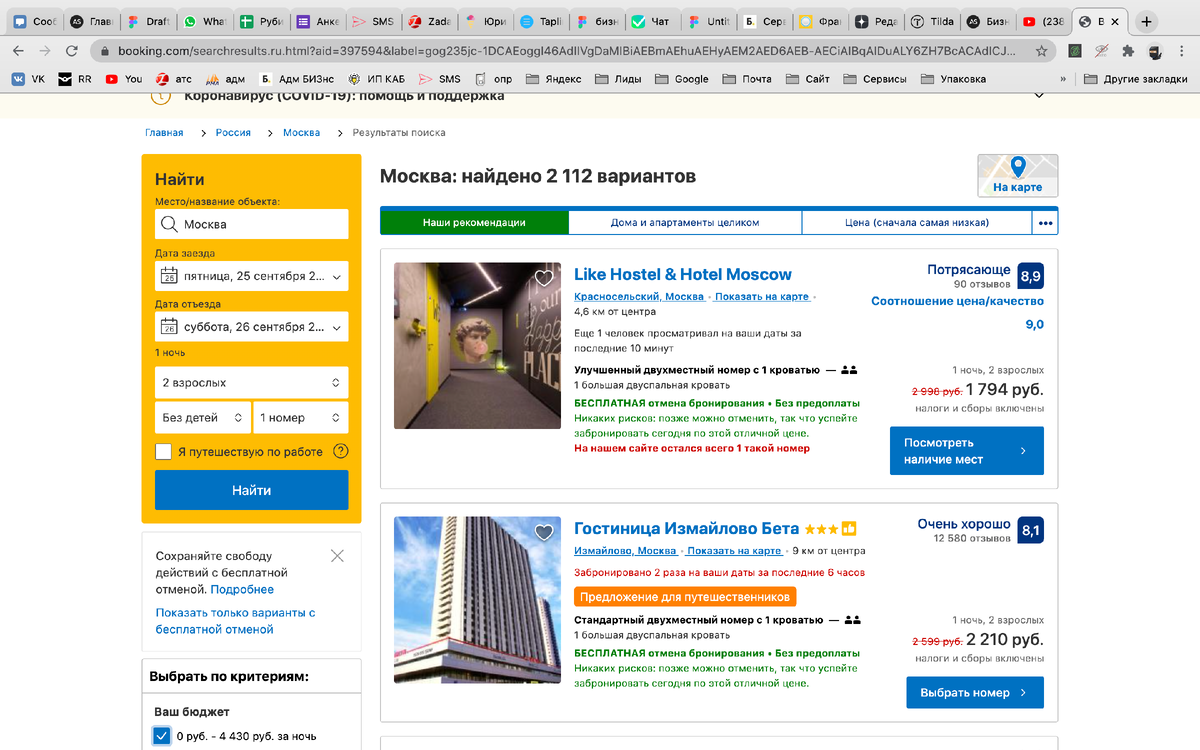Screen dimensions: 1200x750
Task: Go to Россия in breadcrumbs
Action: 233,132
